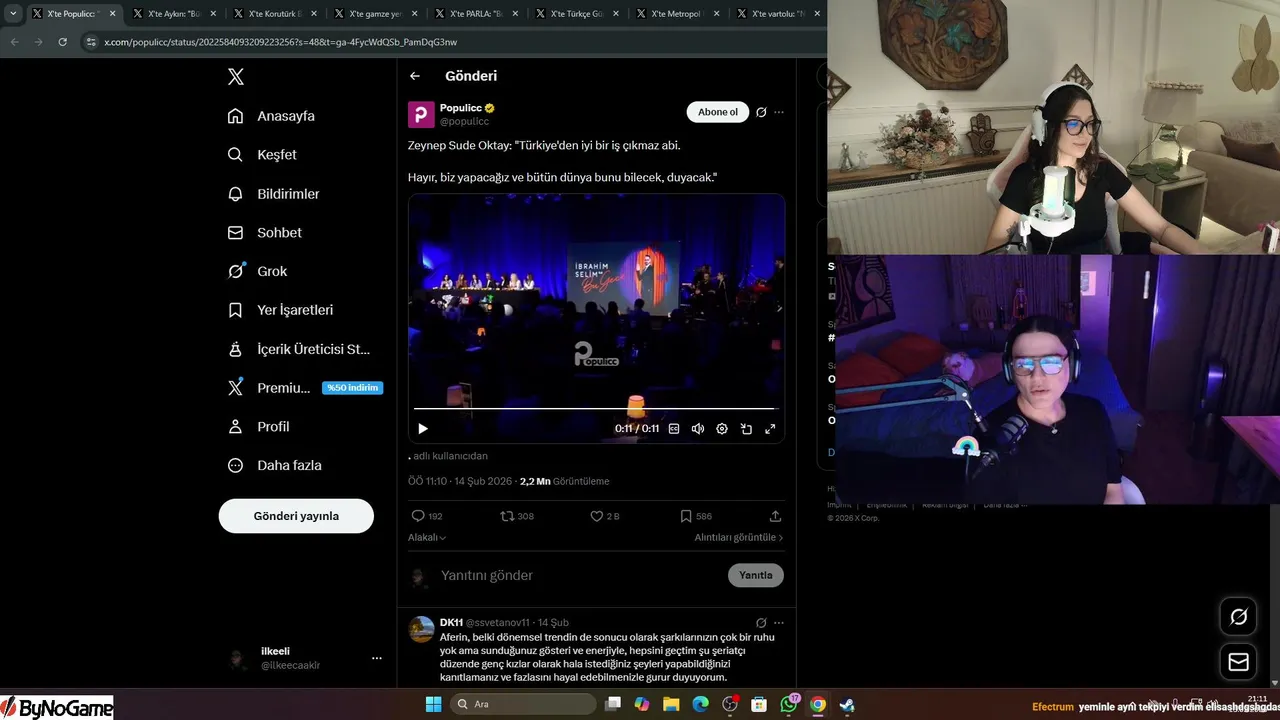Viewport: 1280px width, 720px height.
Task: Expand Alakalı sort dropdown
Action: [x=427, y=537]
